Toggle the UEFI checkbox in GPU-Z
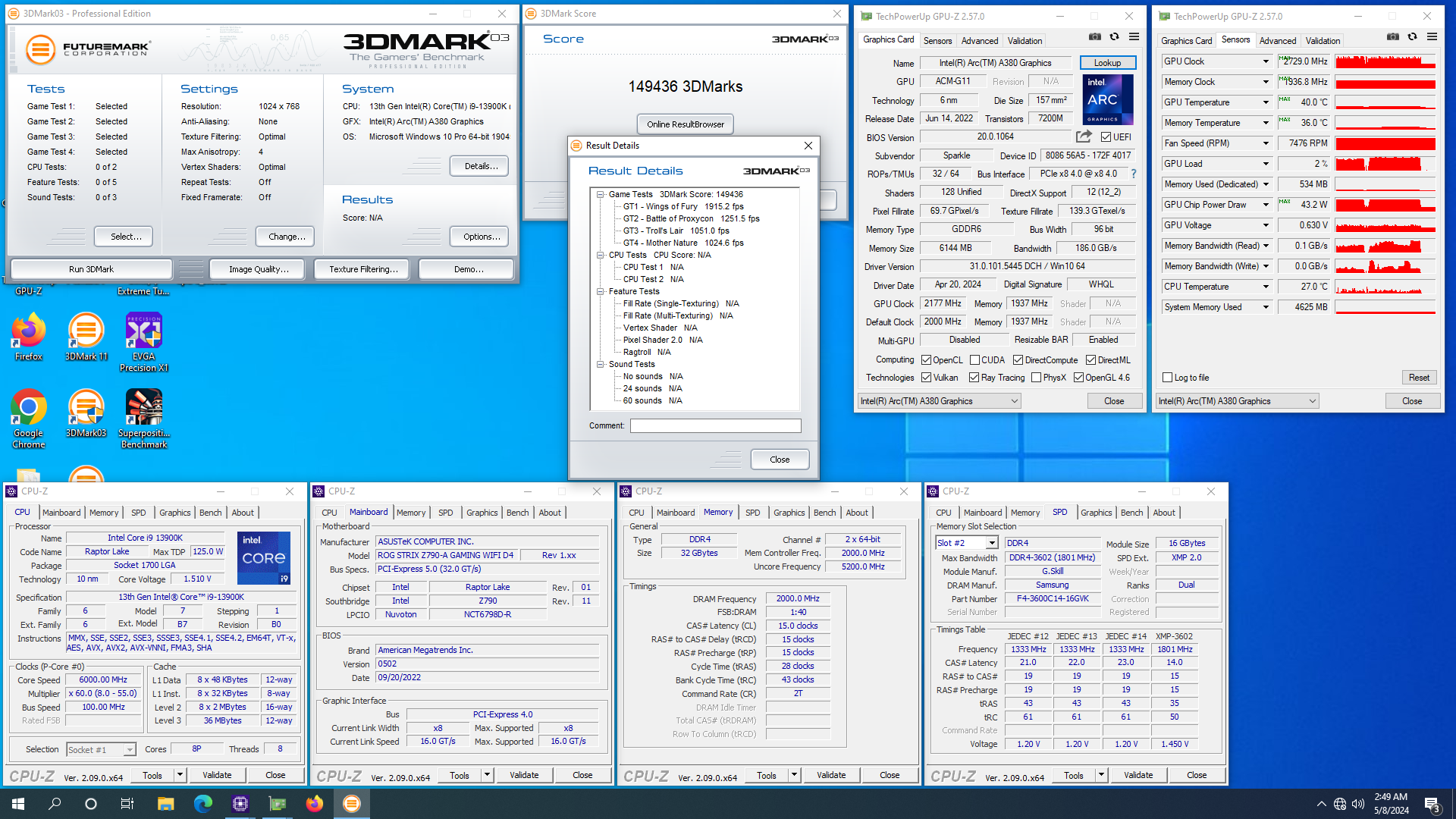Screen dimensions: 1456x819 tap(1106, 136)
